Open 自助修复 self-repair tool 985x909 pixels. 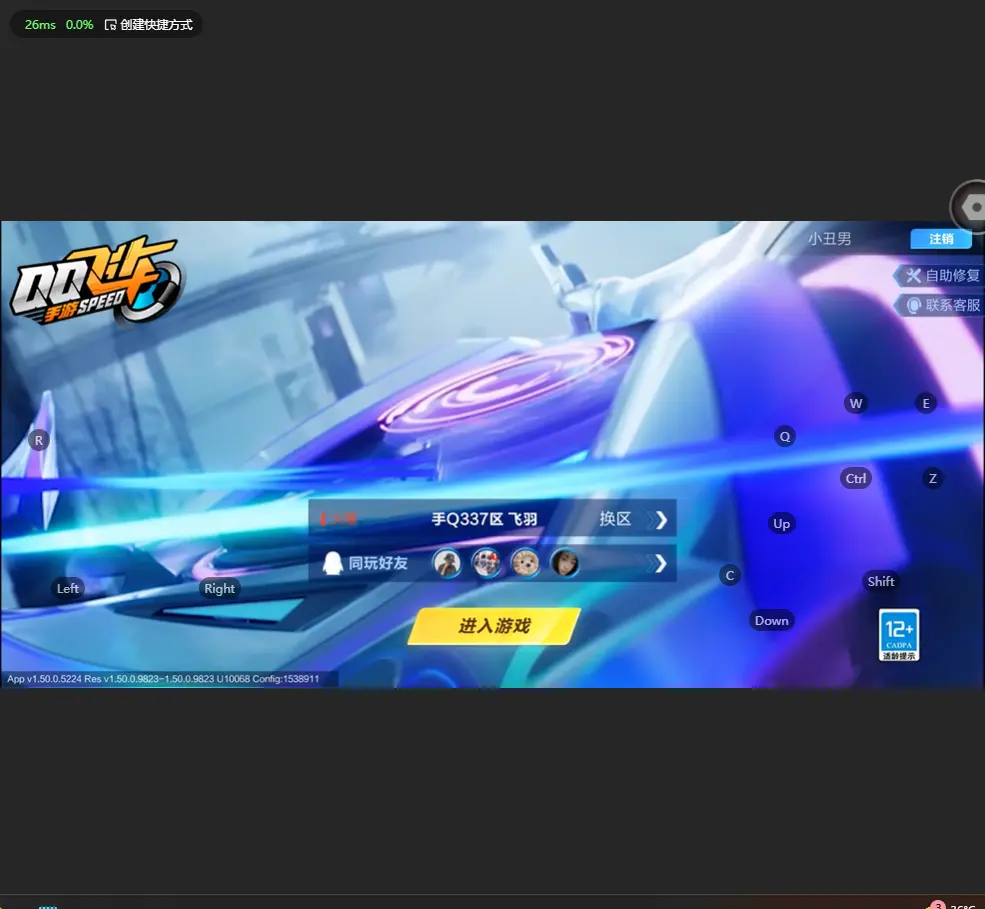point(939,275)
